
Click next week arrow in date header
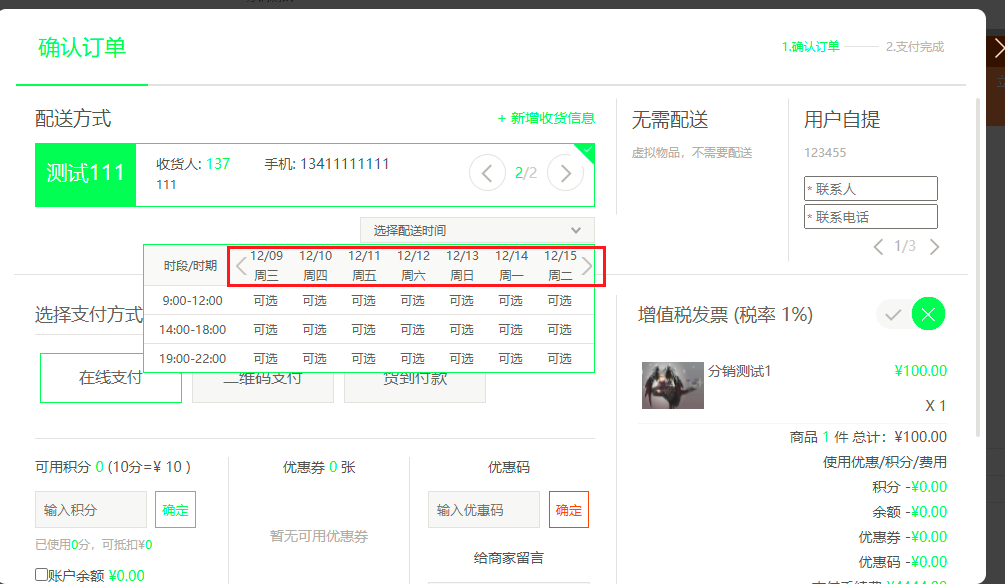[587, 266]
